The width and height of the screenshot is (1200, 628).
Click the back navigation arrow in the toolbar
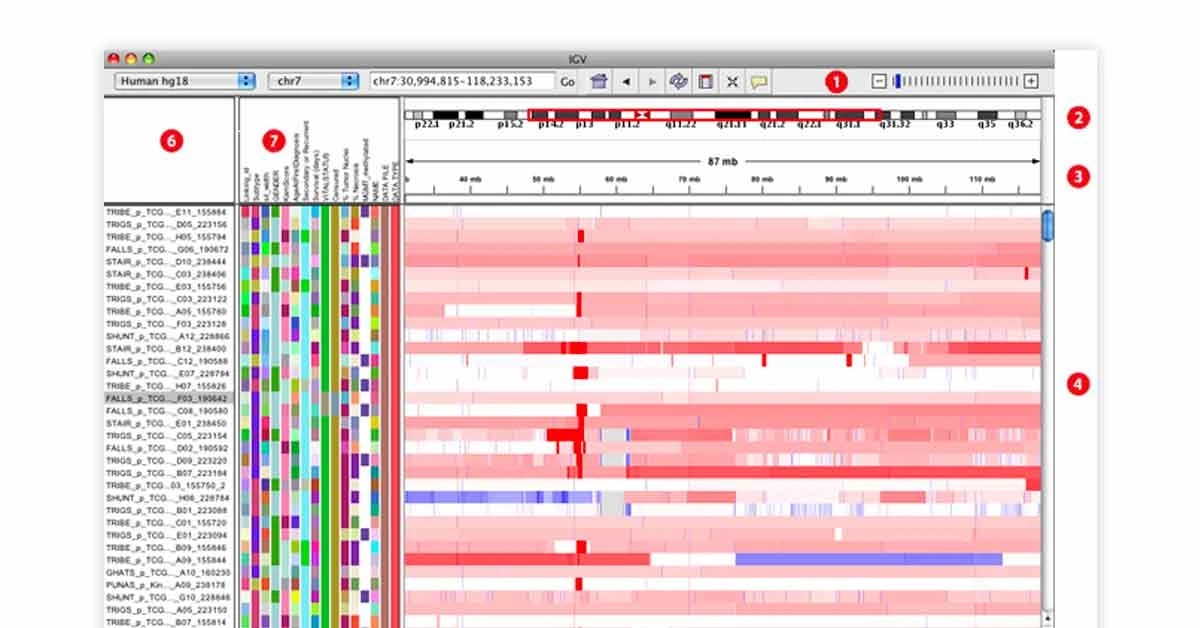(624, 82)
